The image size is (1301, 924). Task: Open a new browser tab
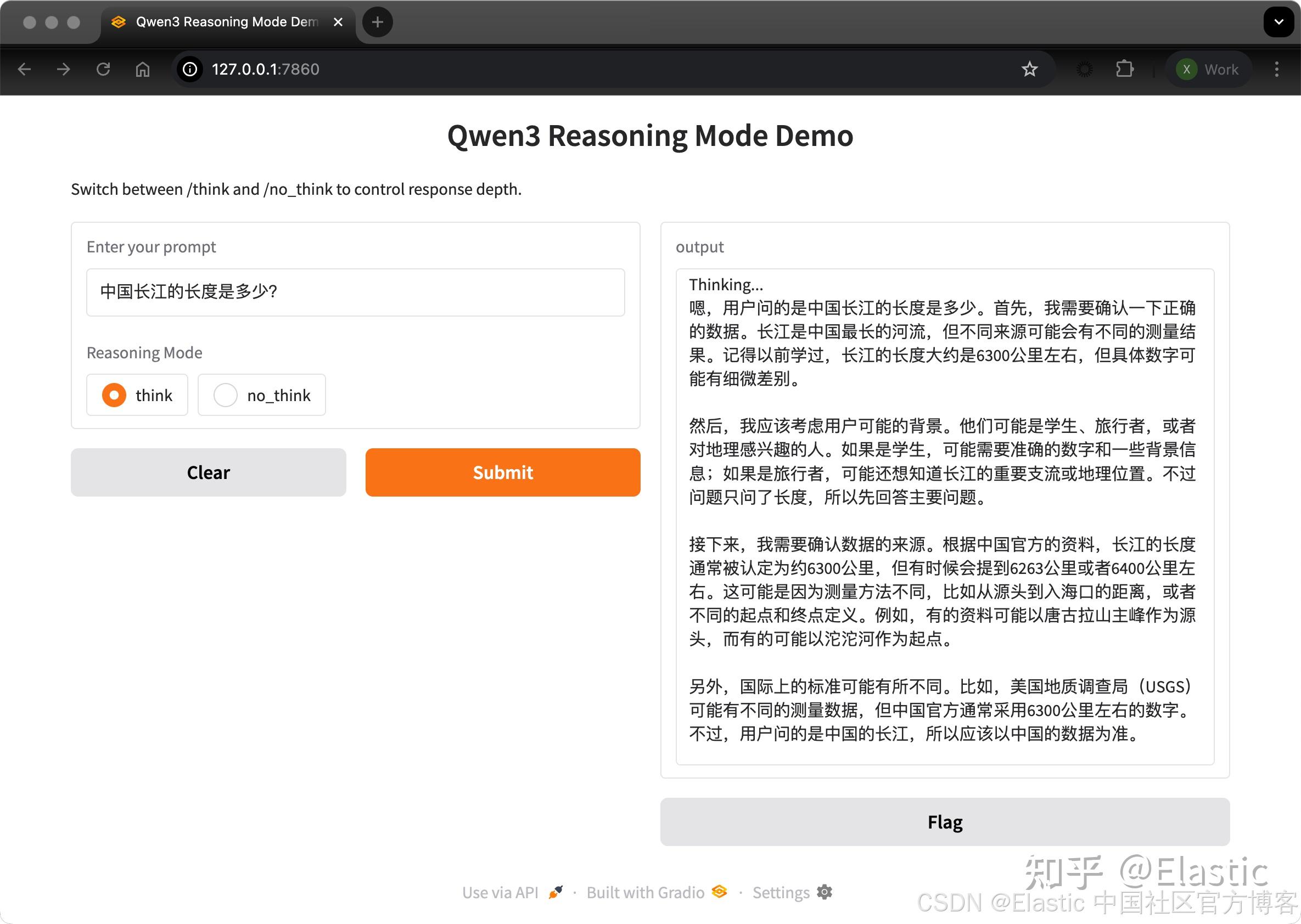pyautogui.click(x=377, y=22)
